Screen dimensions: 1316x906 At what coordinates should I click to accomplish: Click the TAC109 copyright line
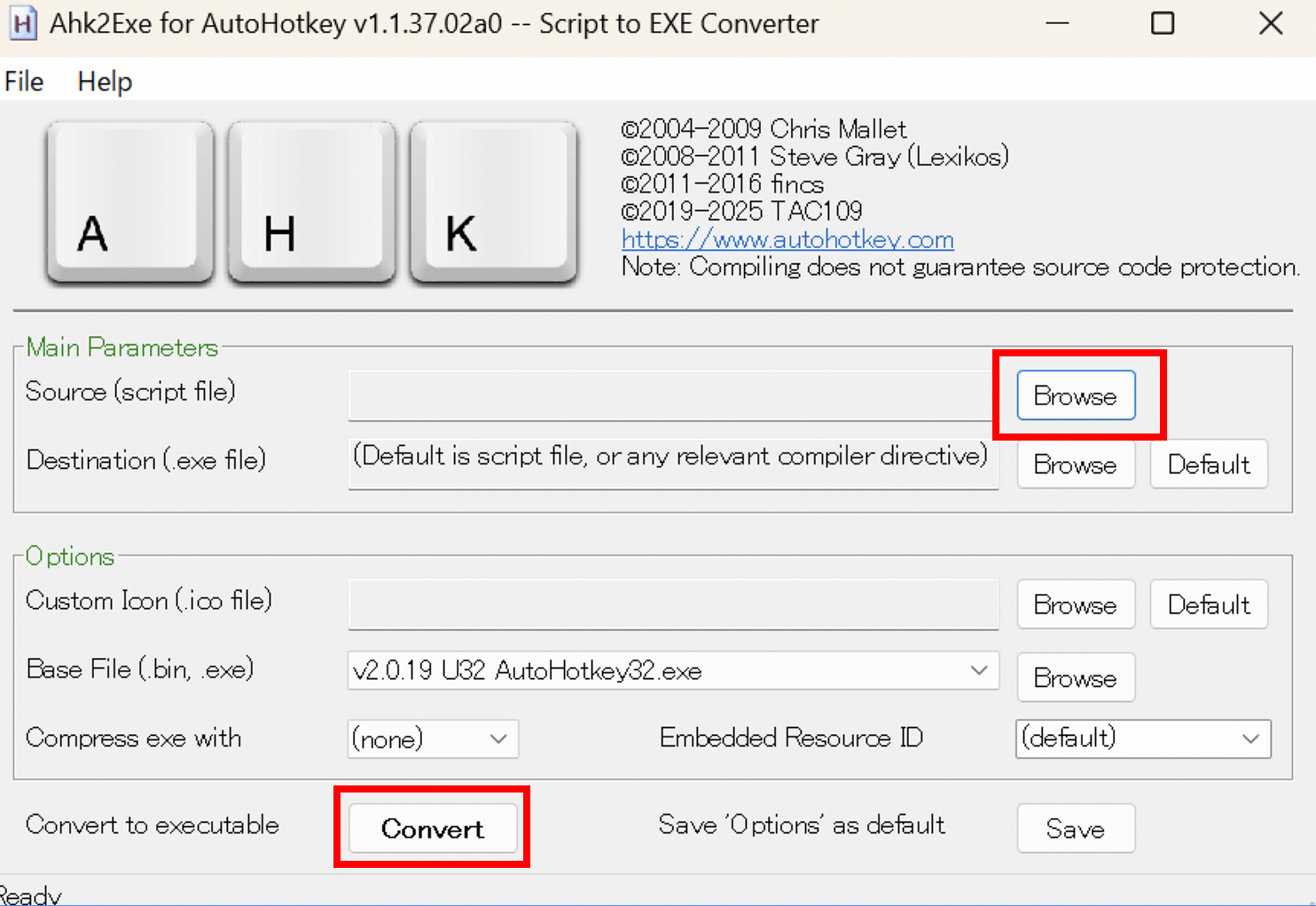(x=741, y=211)
